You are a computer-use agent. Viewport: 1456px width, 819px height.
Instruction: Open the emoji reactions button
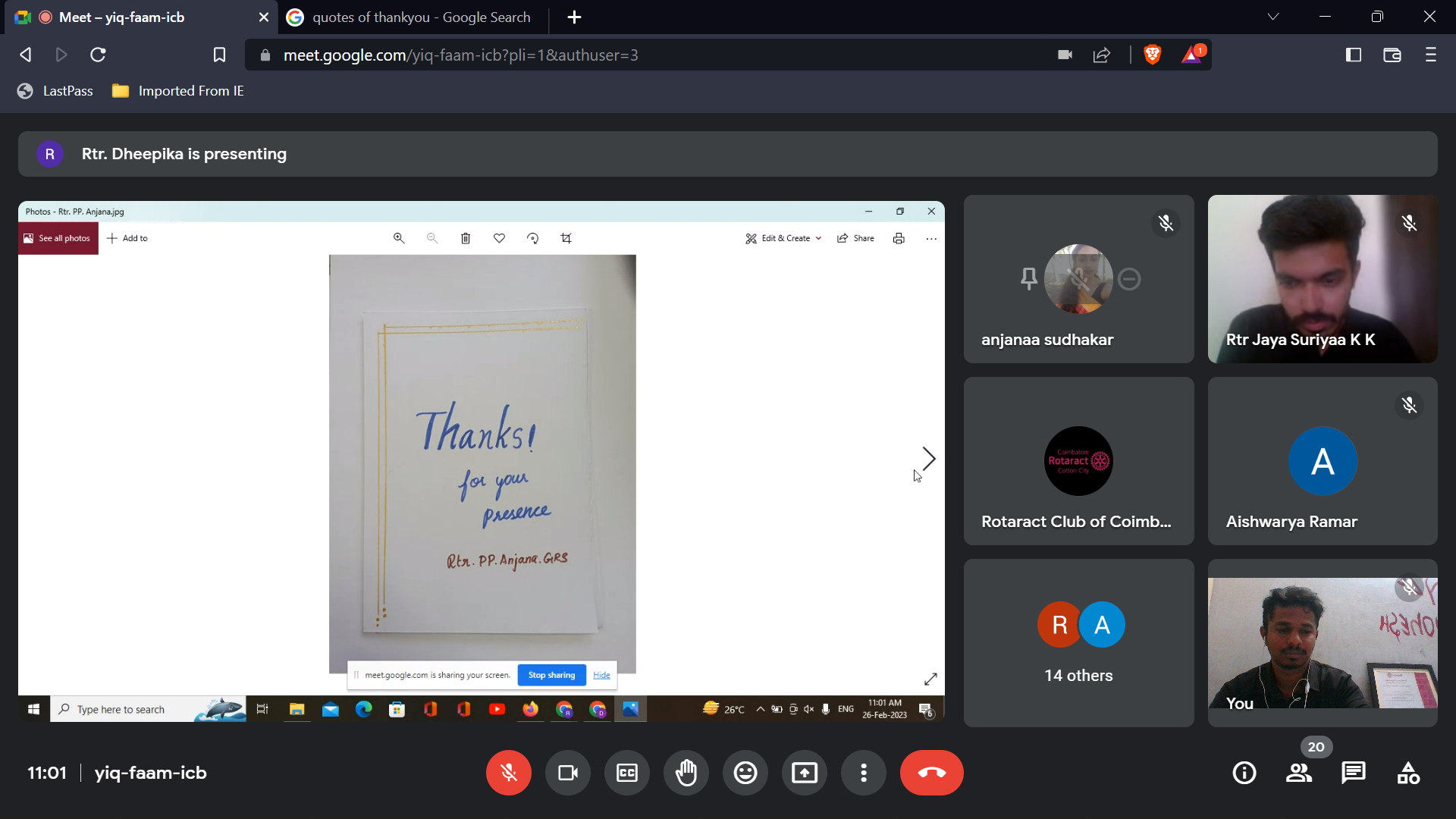(x=745, y=773)
